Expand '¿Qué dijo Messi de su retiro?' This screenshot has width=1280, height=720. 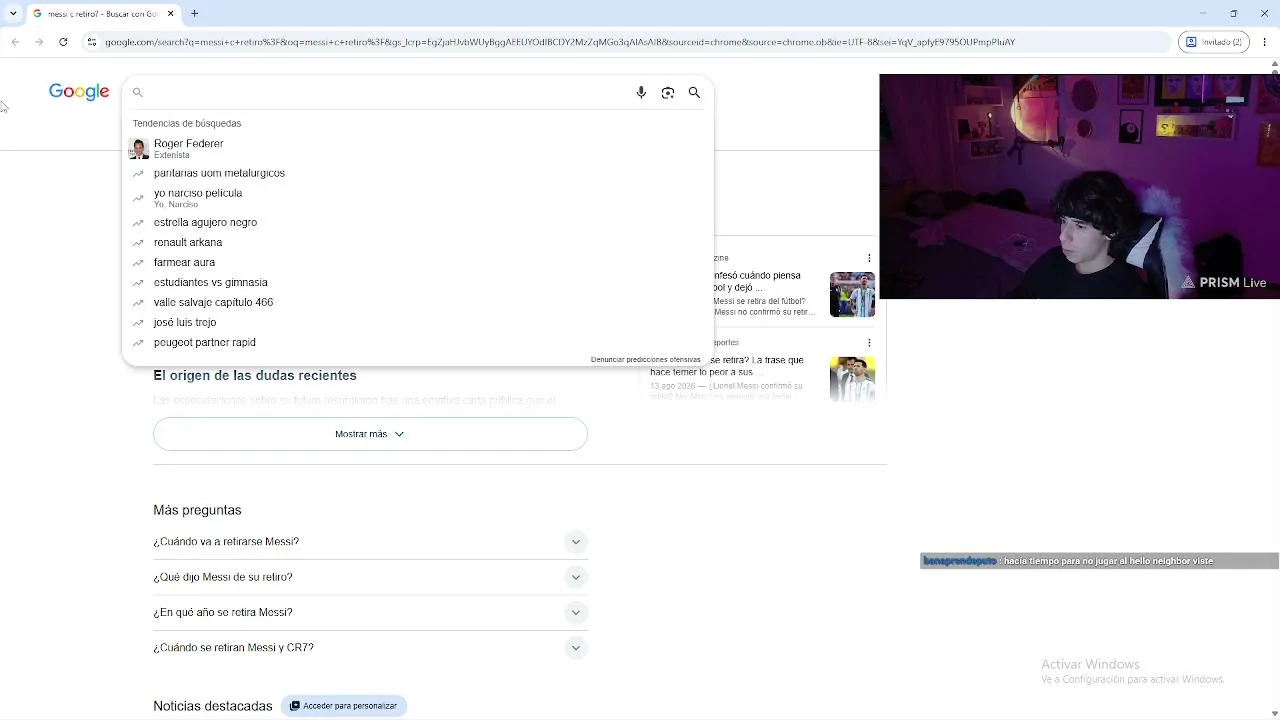(370, 577)
